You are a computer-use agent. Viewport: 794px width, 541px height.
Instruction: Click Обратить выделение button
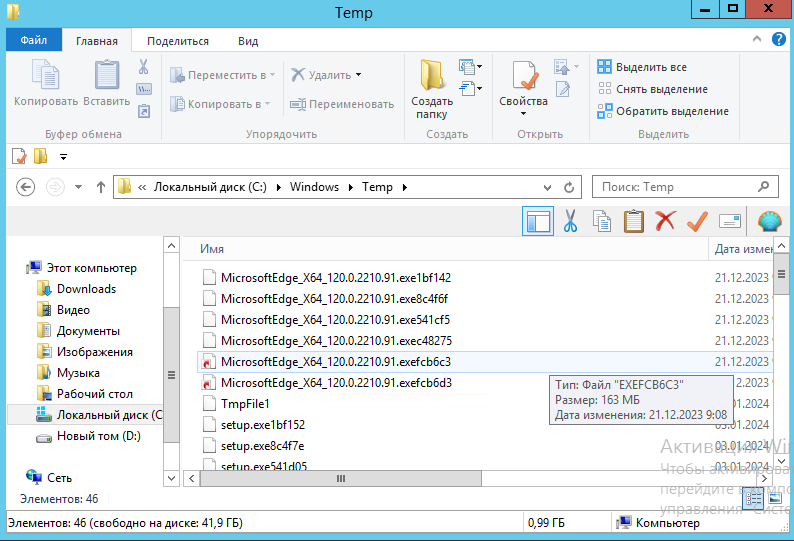pos(663,111)
